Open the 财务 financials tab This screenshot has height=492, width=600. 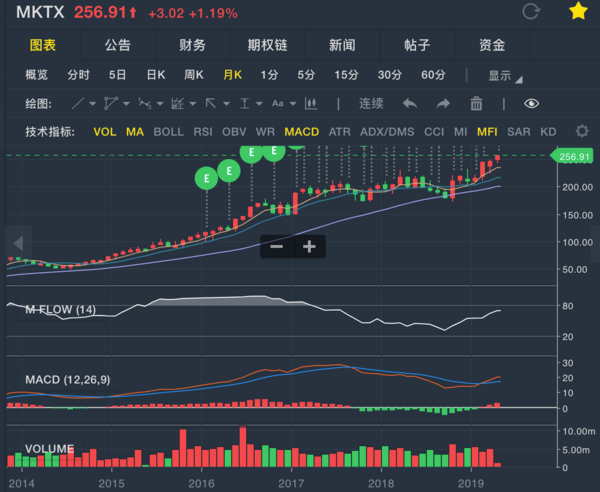(x=192, y=45)
